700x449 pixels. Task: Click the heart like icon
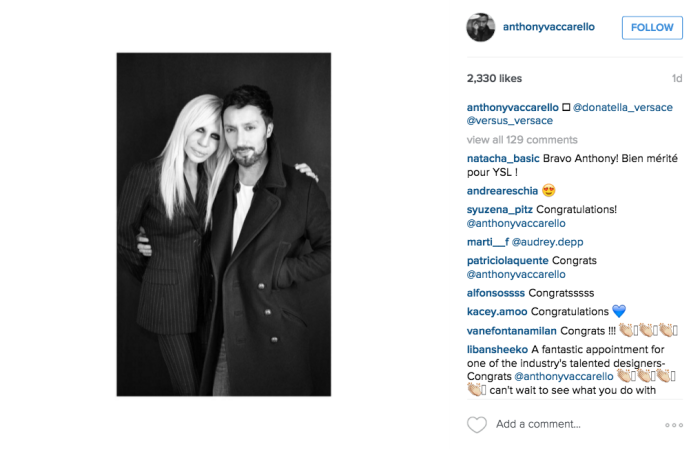(476, 424)
